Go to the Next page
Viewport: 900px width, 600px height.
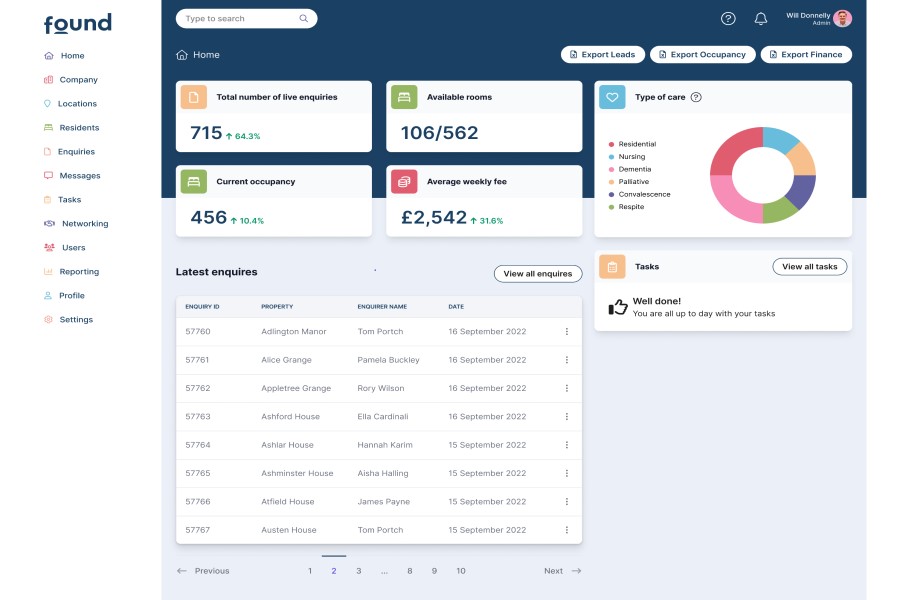tap(562, 571)
